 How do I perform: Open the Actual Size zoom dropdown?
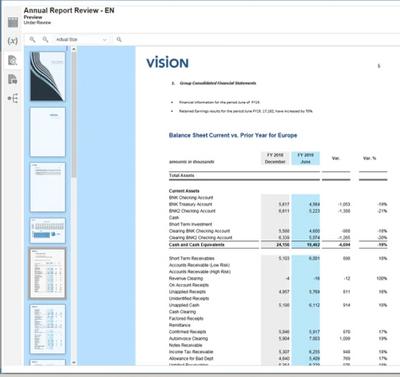point(81,39)
